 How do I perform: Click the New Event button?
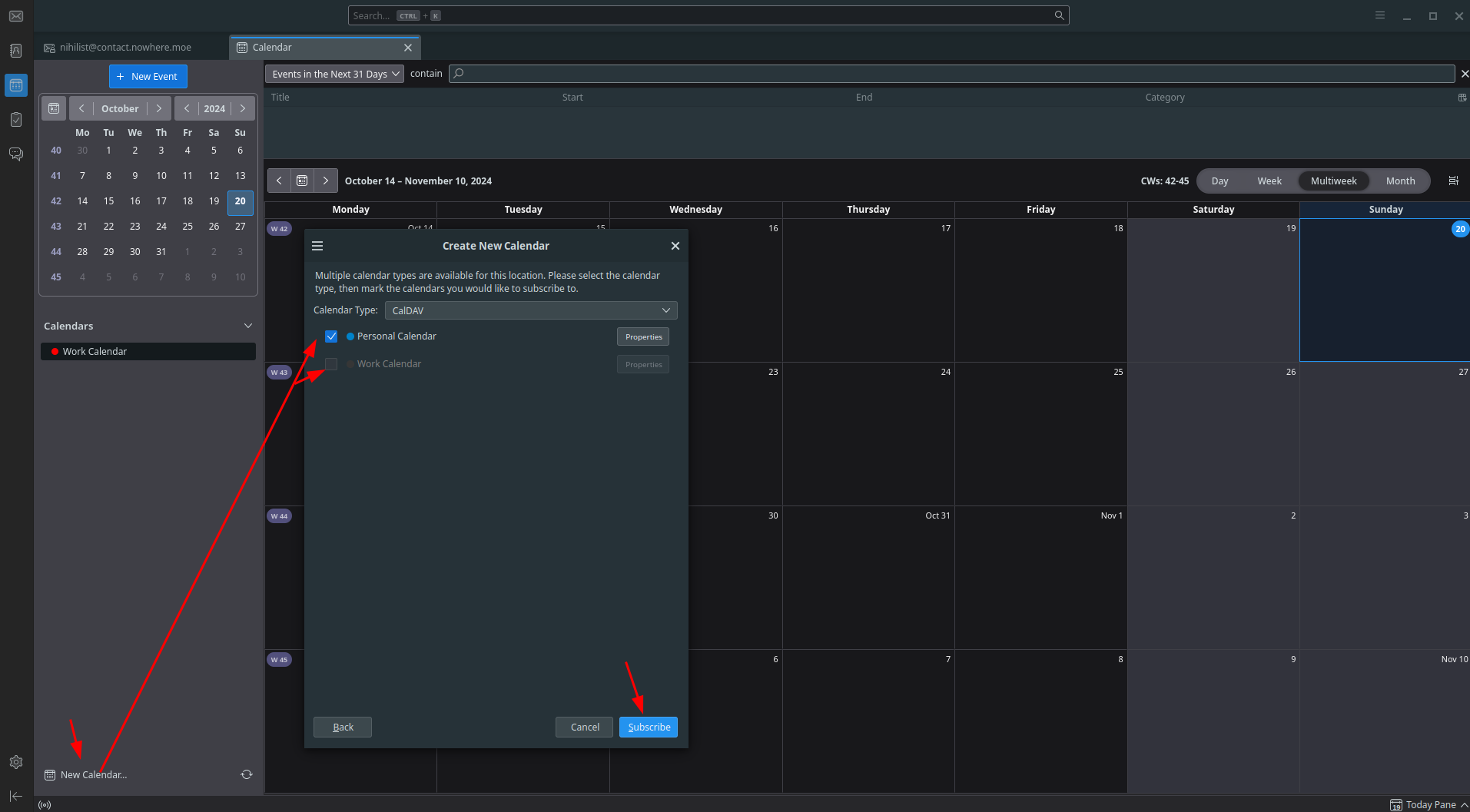pyautogui.click(x=148, y=76)
